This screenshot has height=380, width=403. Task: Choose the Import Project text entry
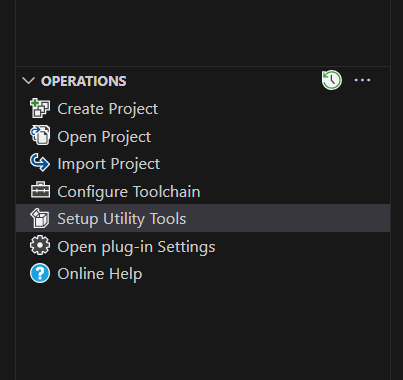[109, 164]
